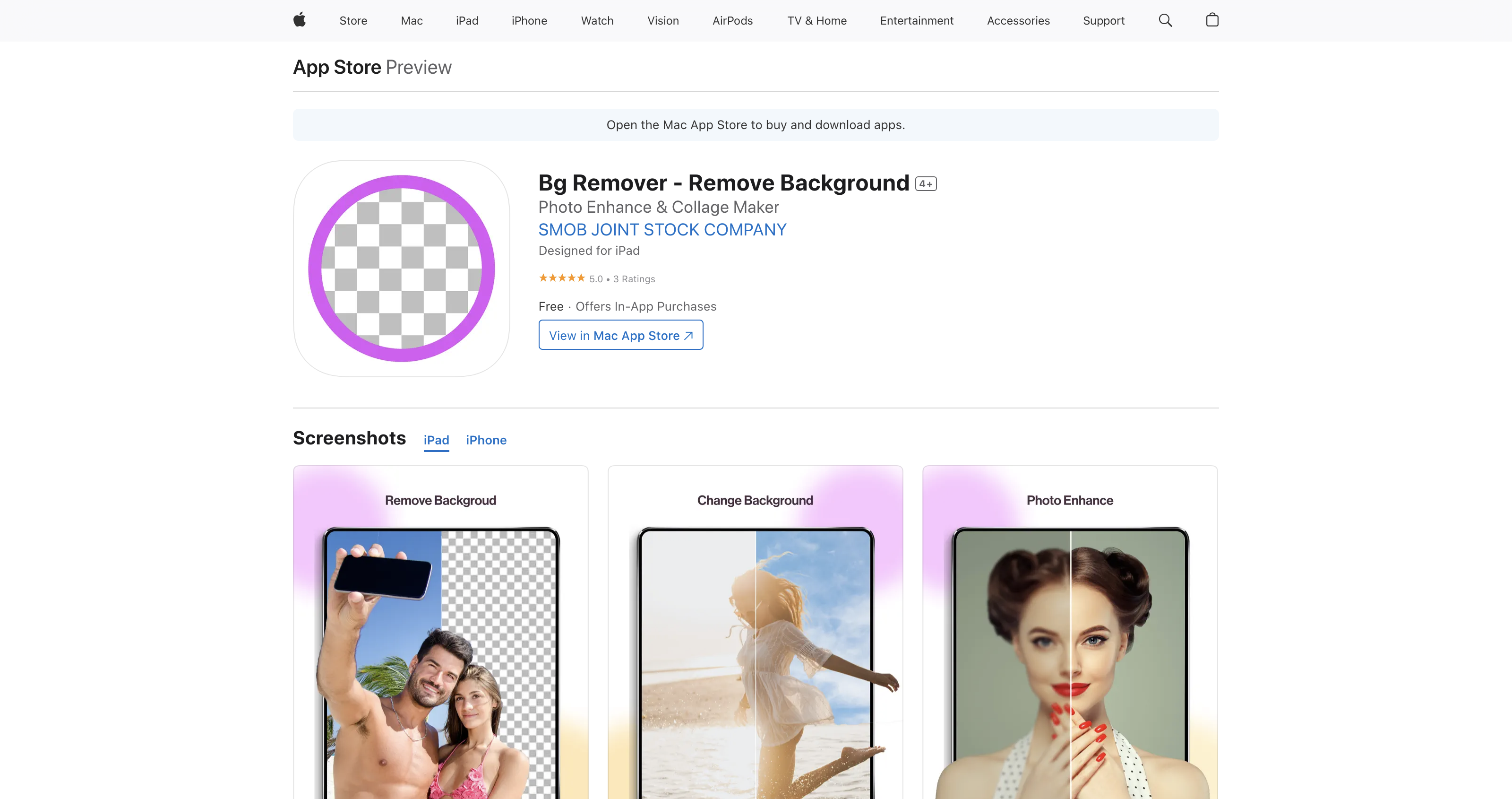Click the Bg Remover app icon
The width and height of the screenshot is (1512, 799).
coord(402,269)
